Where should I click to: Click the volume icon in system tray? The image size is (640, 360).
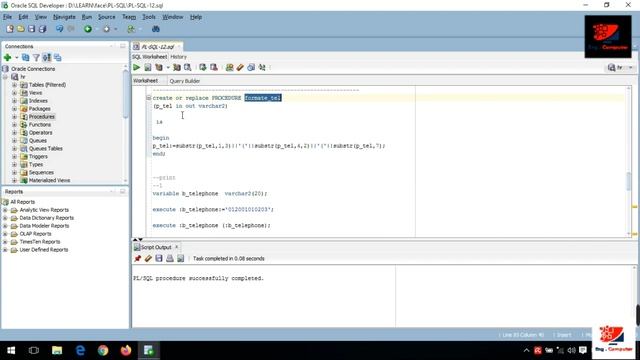click(x=571, y=350)
